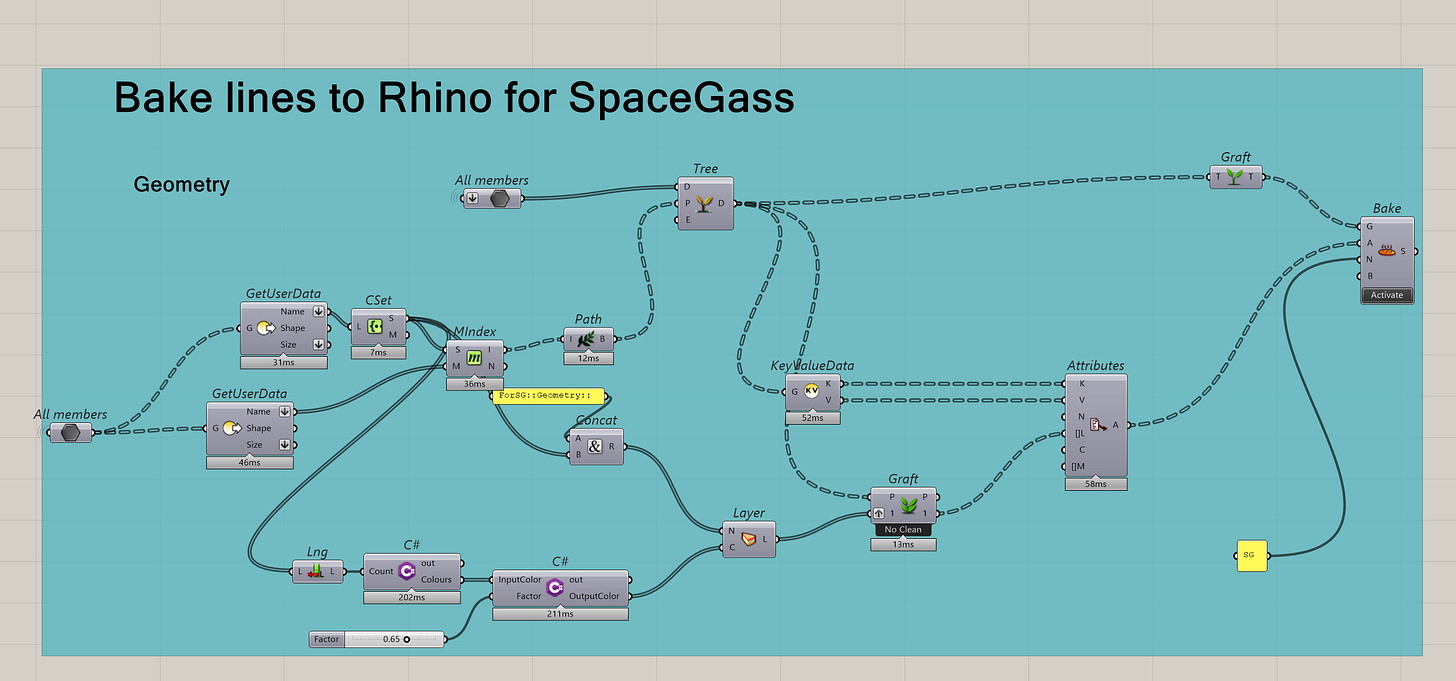
Task: Click the V output on KeyValueData
Action: click(829, 400)
